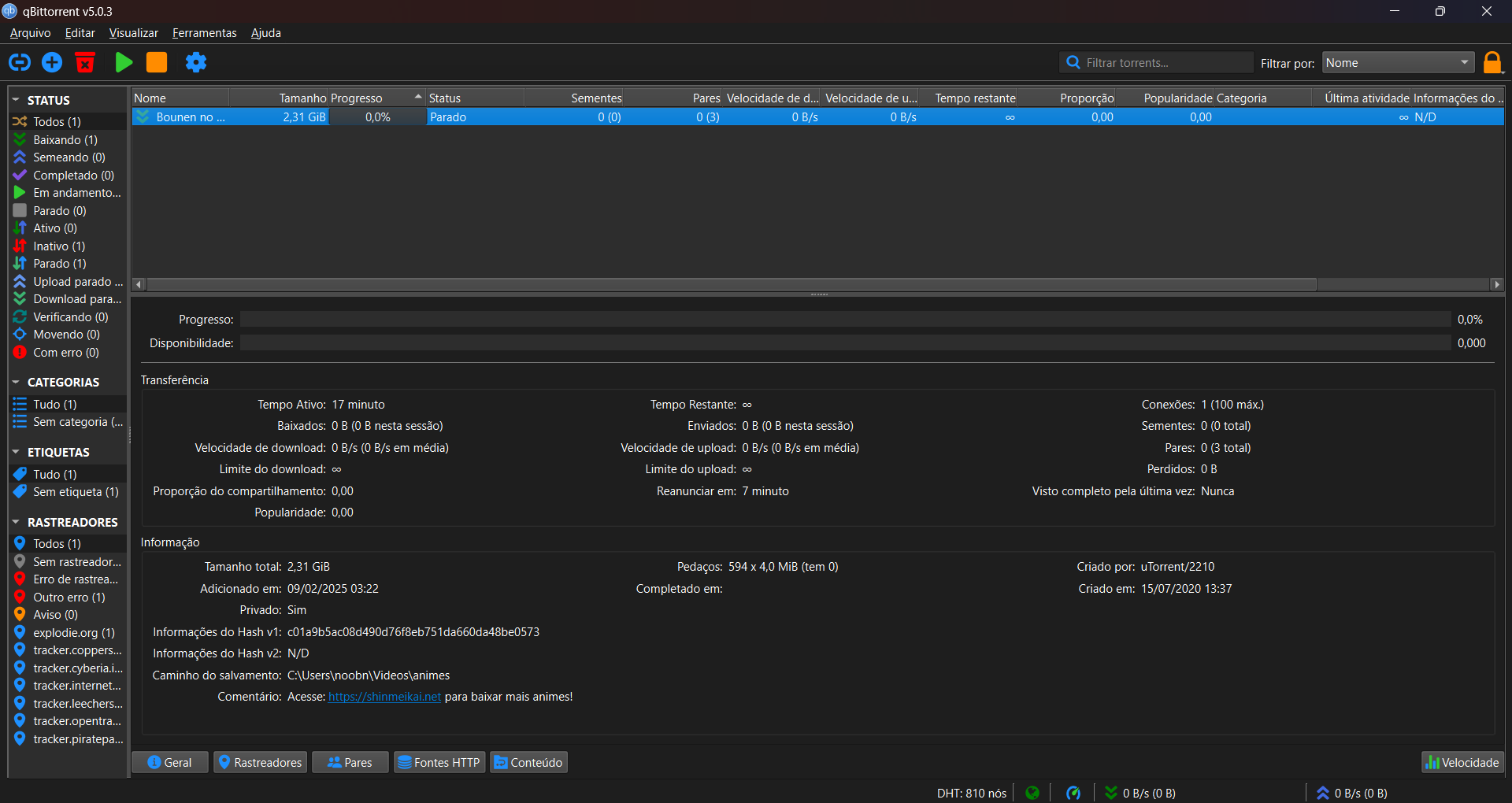Switch to the Conteúdo tab
The height and width of the screenshot is (803, 1512).
pos(528,762)
